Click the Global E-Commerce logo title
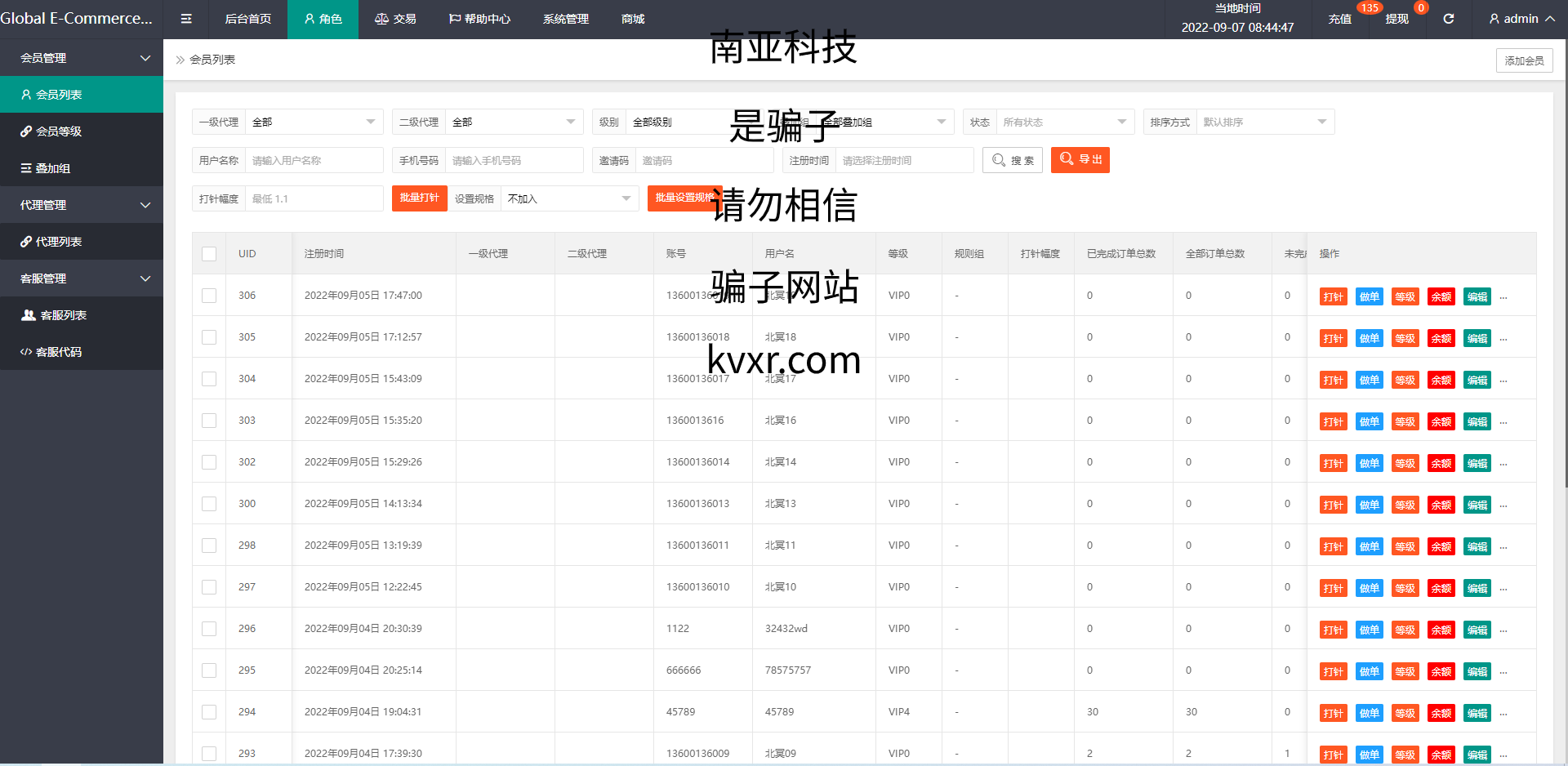This screenshot has height=766, width=1568. (77, 19)
